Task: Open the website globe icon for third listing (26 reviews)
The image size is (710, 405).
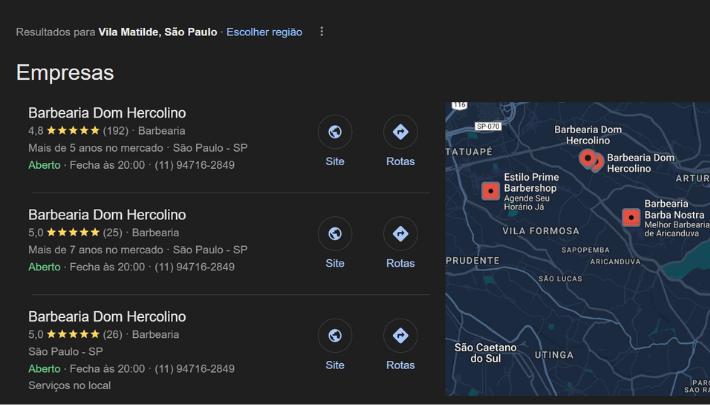Action: (x=335, y=336)
